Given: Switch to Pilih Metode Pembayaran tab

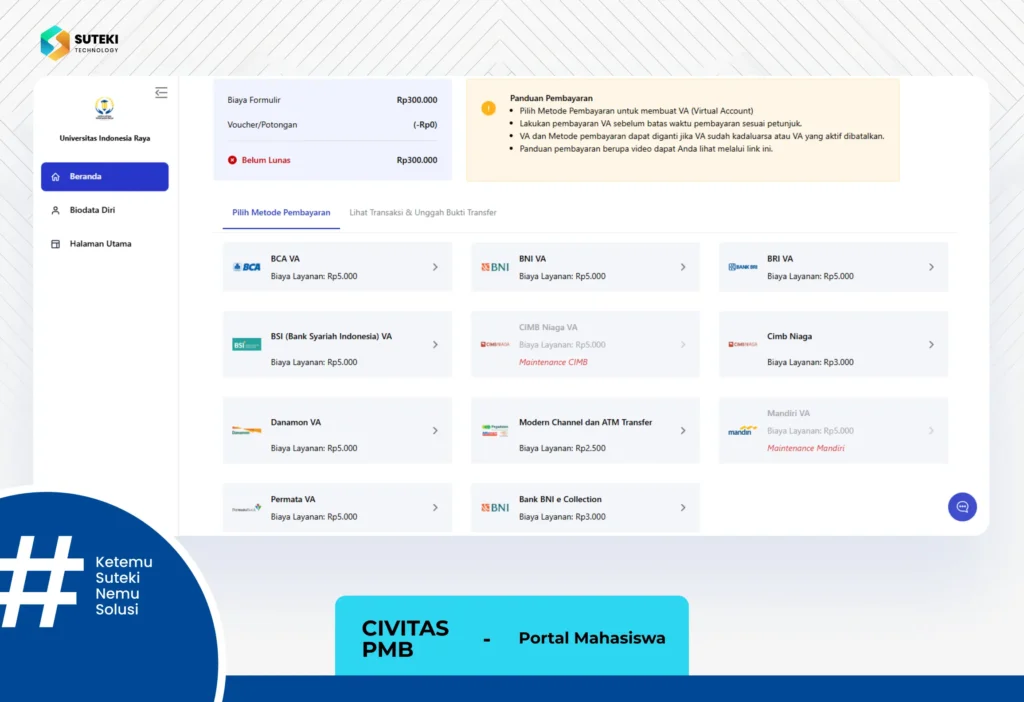Looking at the screenshot, I should (x=281, y=213).
